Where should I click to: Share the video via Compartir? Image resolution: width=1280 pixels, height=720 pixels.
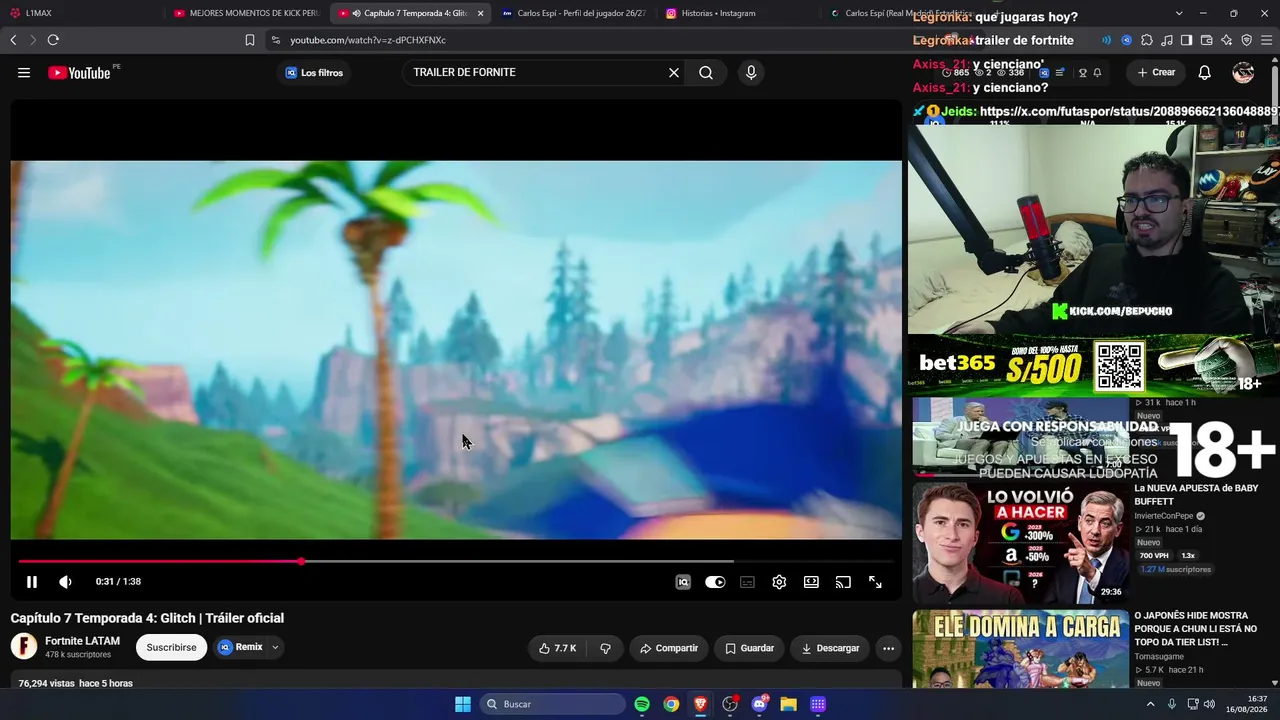click(669, 648)
